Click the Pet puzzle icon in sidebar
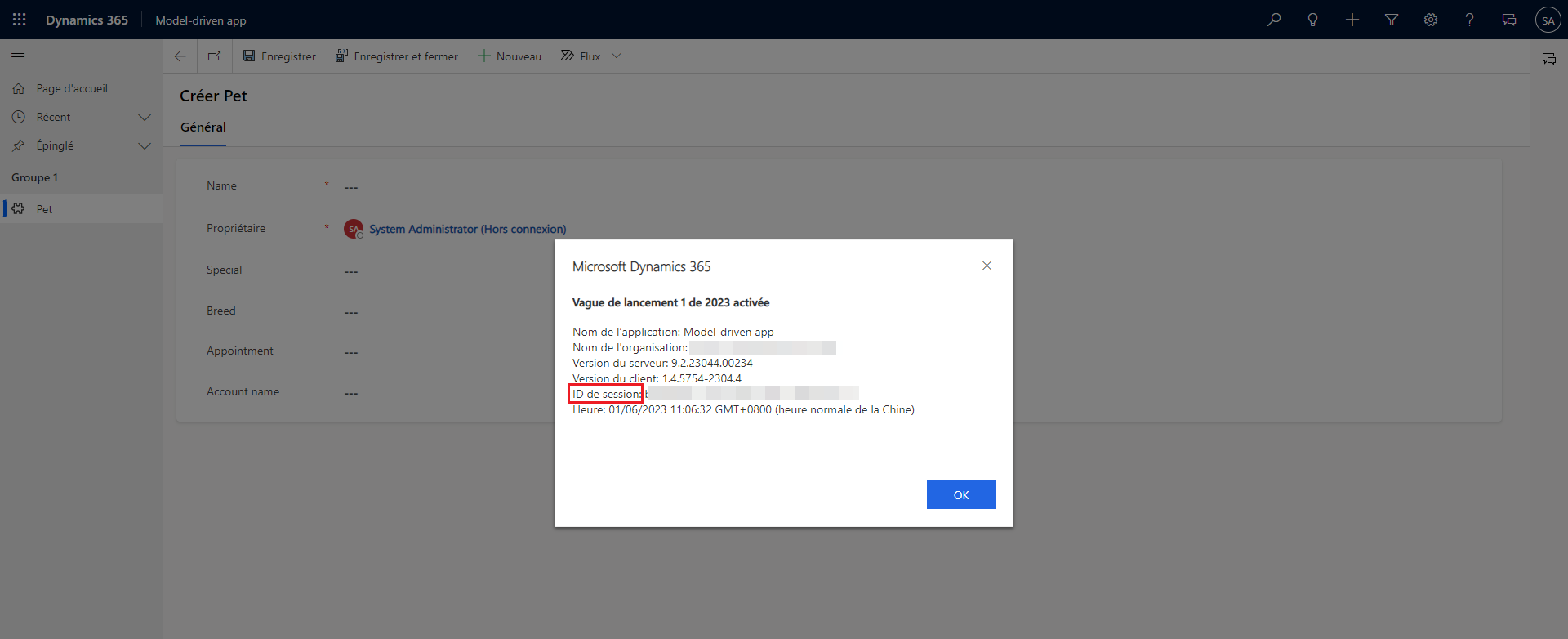 pyautogui.click(x=18, y=209)
